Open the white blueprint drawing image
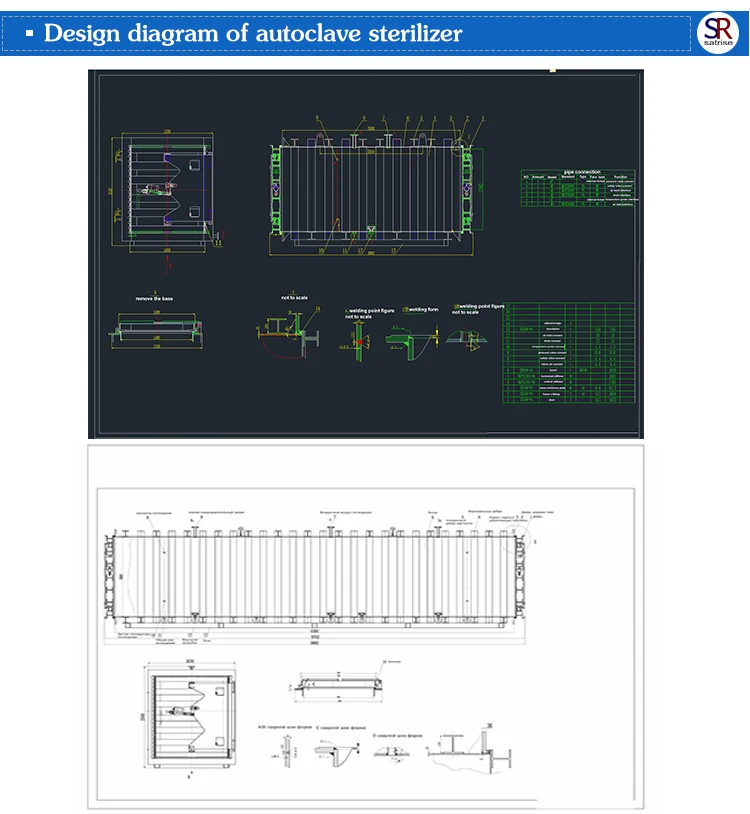 pyautogui.click(x=366, y=627)
